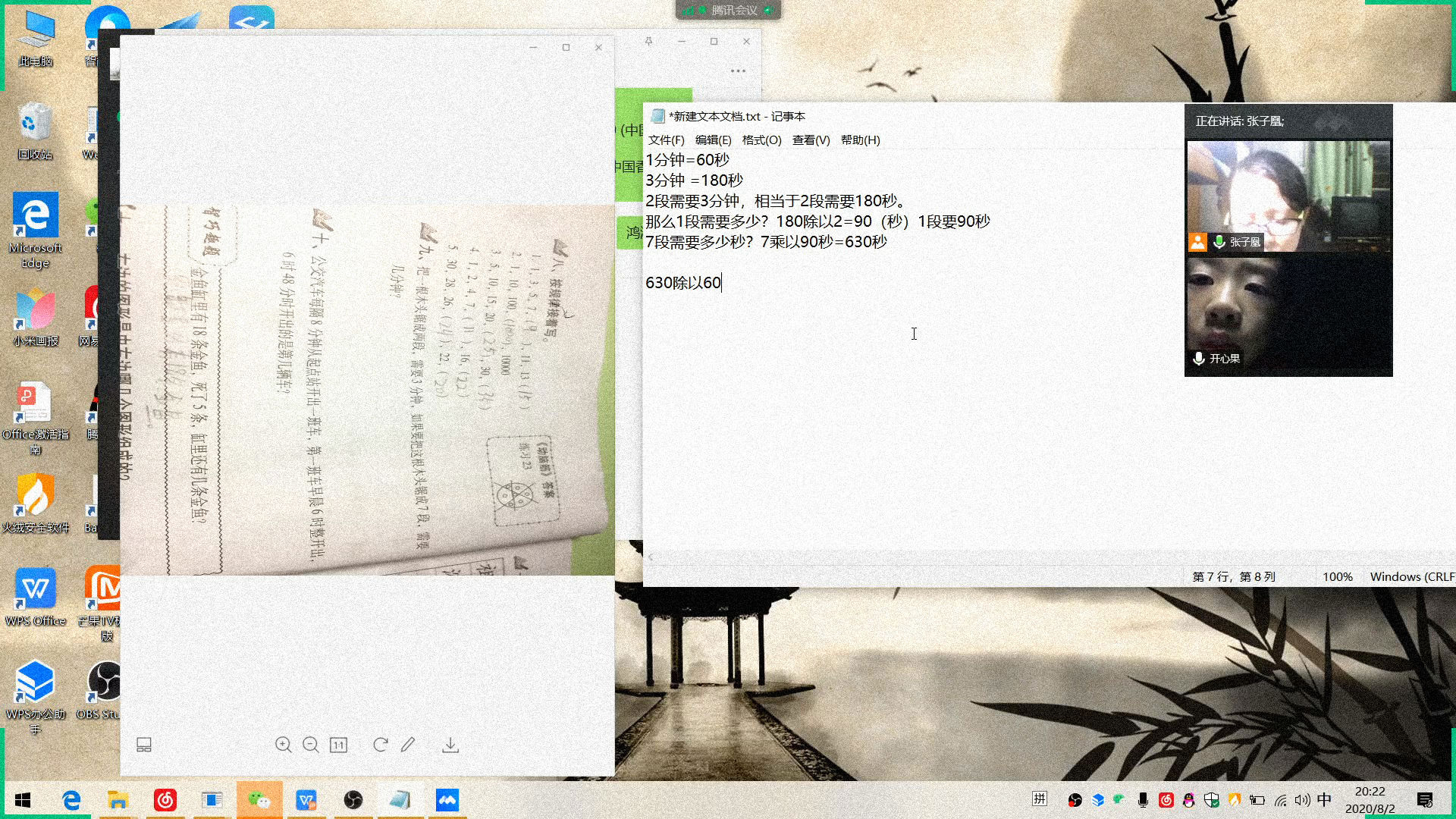Viewport: 1456px width, 819px height.
Task: Open WPS Office desktop icon
Action: point(36,598)
